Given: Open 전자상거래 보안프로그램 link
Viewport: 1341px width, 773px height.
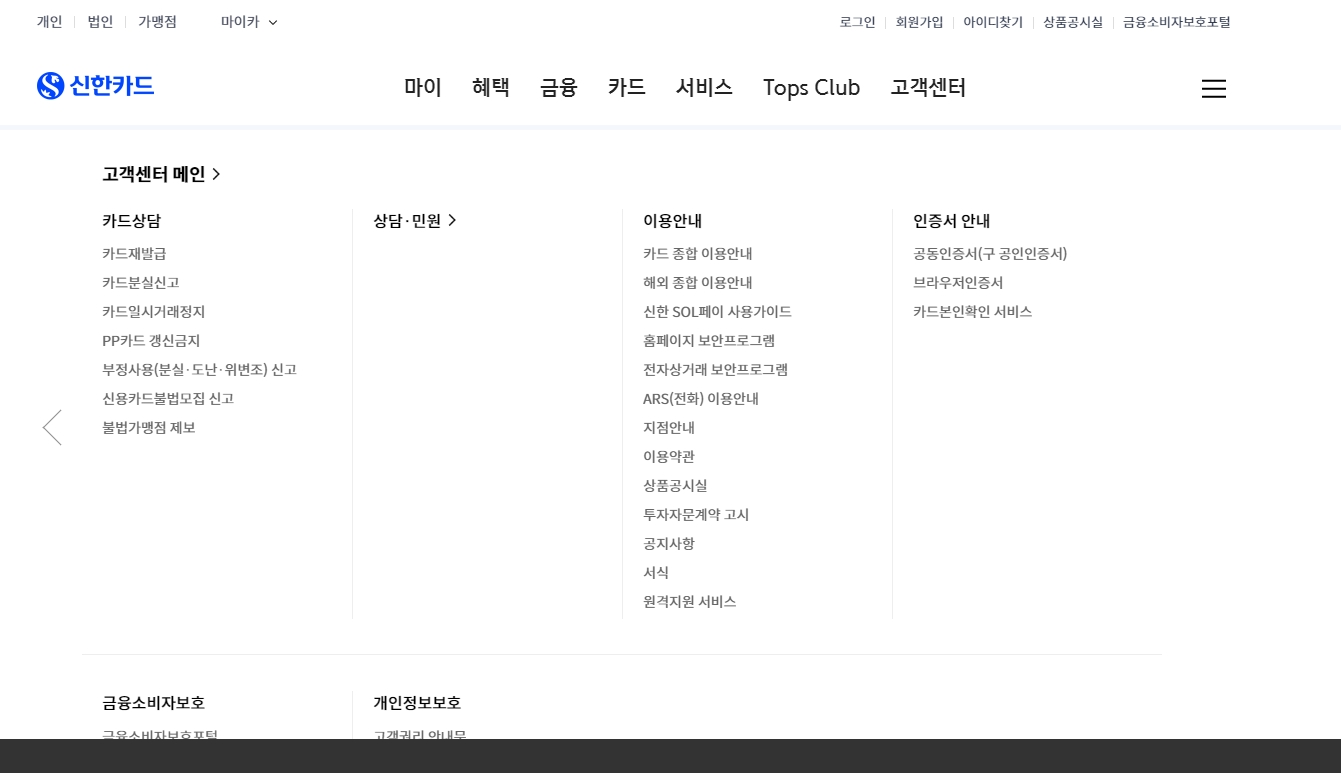Looking at the screenshot, I should 715,370.
